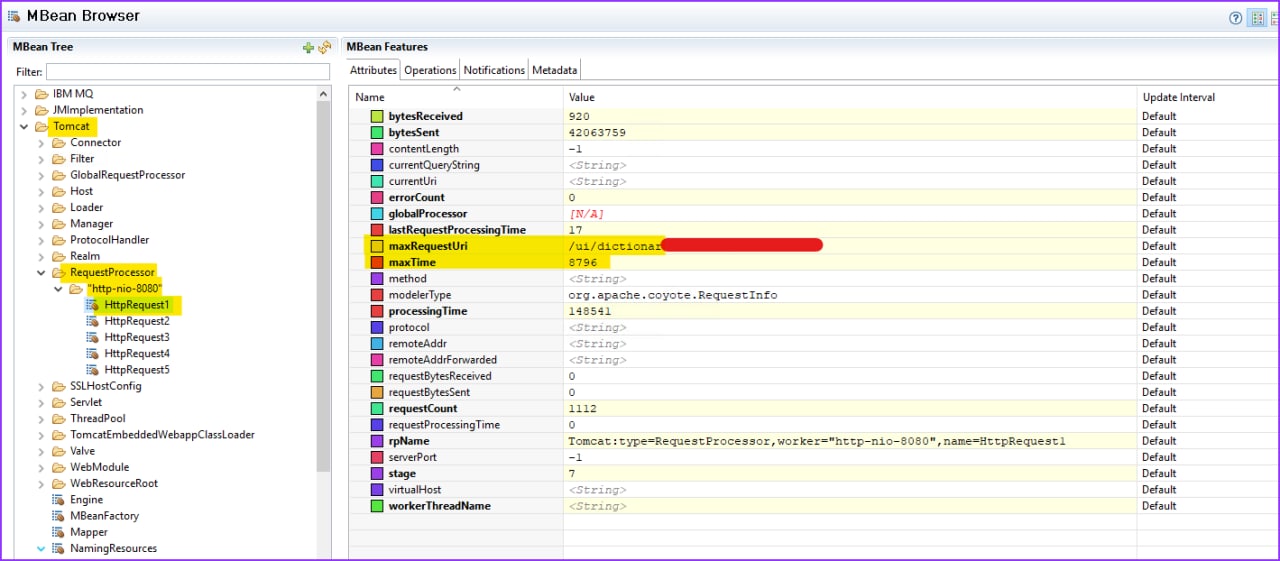Switch to the Notifications tab

coord(494,70)
